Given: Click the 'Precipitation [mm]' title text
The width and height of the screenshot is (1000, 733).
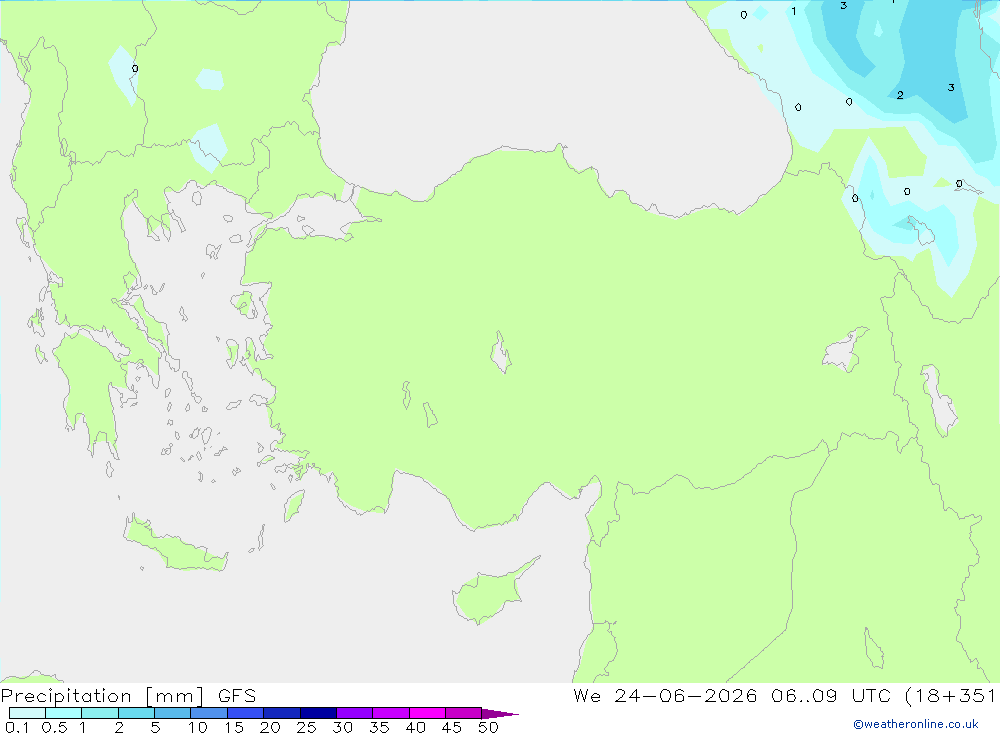Looking at the screenshot, I should point(102,696).
